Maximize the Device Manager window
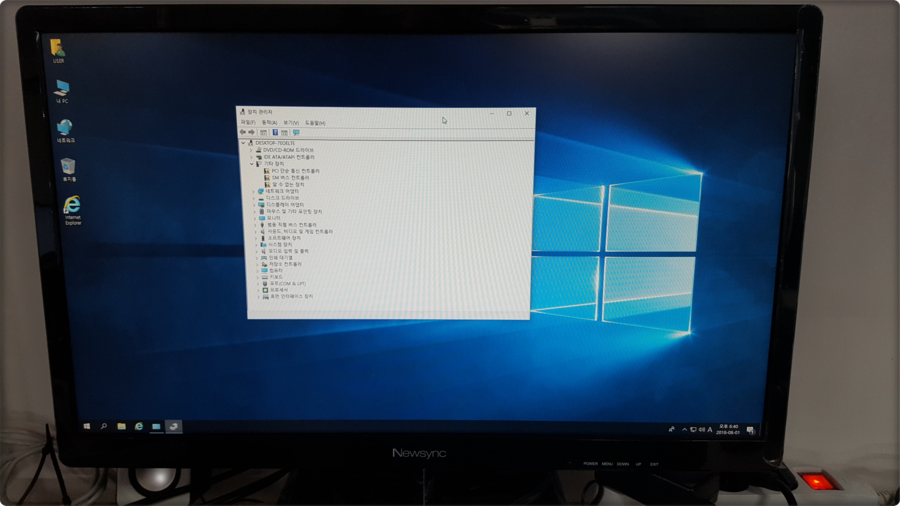This screenshot has height=506, width=900. pos(509,114)
